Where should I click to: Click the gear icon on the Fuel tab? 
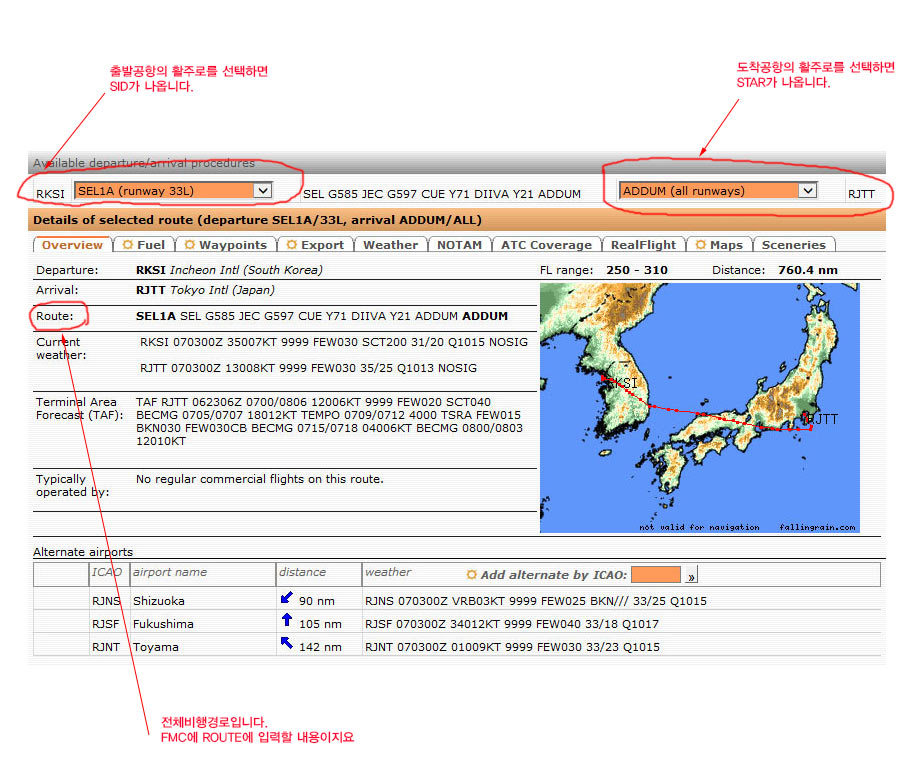point(128,245)
